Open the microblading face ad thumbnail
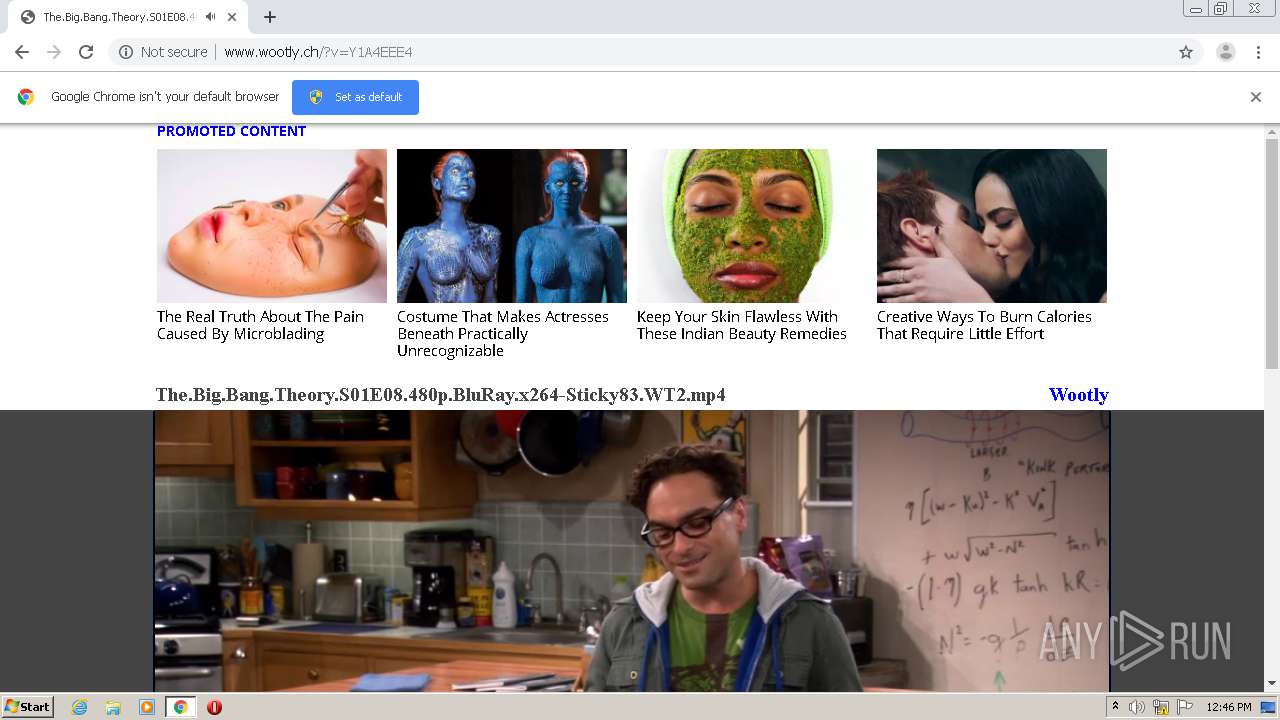 (272, 226)
